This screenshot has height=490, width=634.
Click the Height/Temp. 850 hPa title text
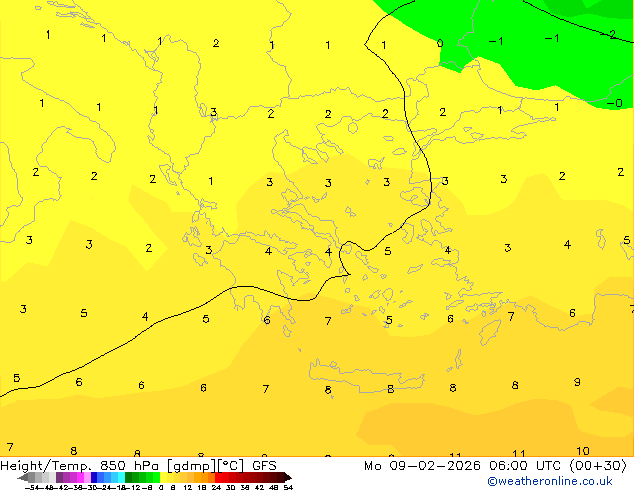click(80, 466)
